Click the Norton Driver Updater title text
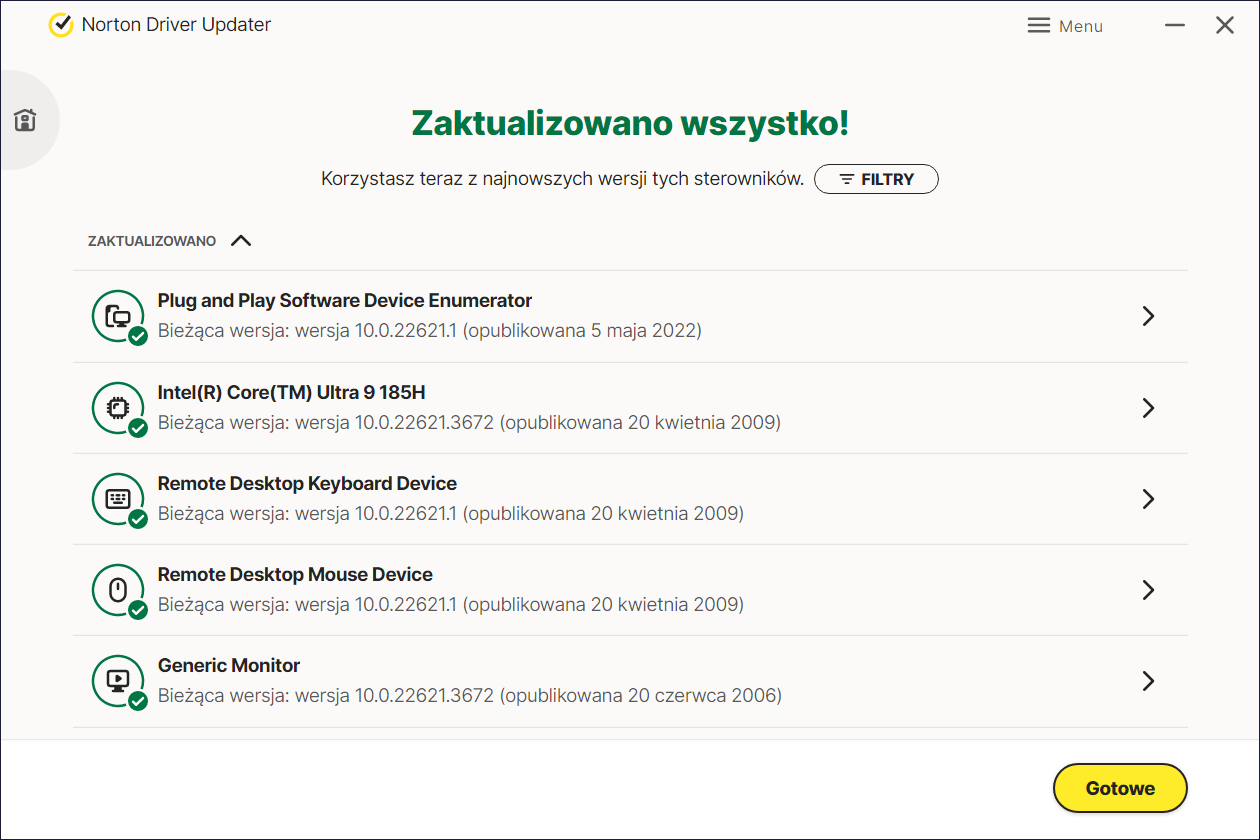 coord(176,25)
